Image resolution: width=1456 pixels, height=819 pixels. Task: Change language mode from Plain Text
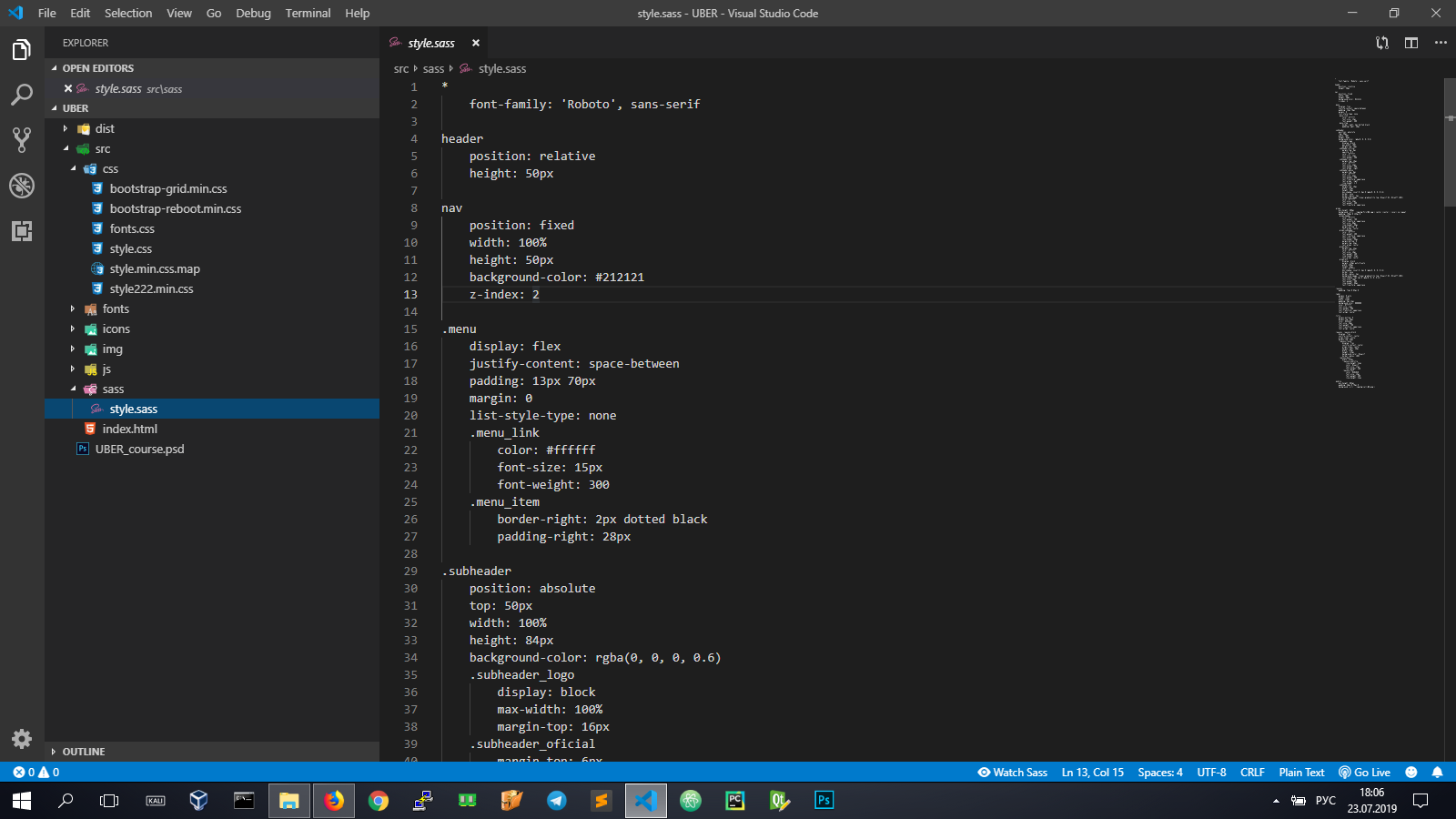click(1301, 772)
